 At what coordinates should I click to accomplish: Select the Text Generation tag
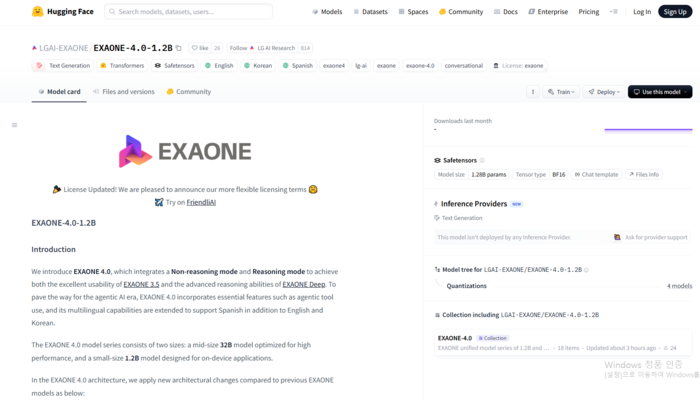click(63, 66)
